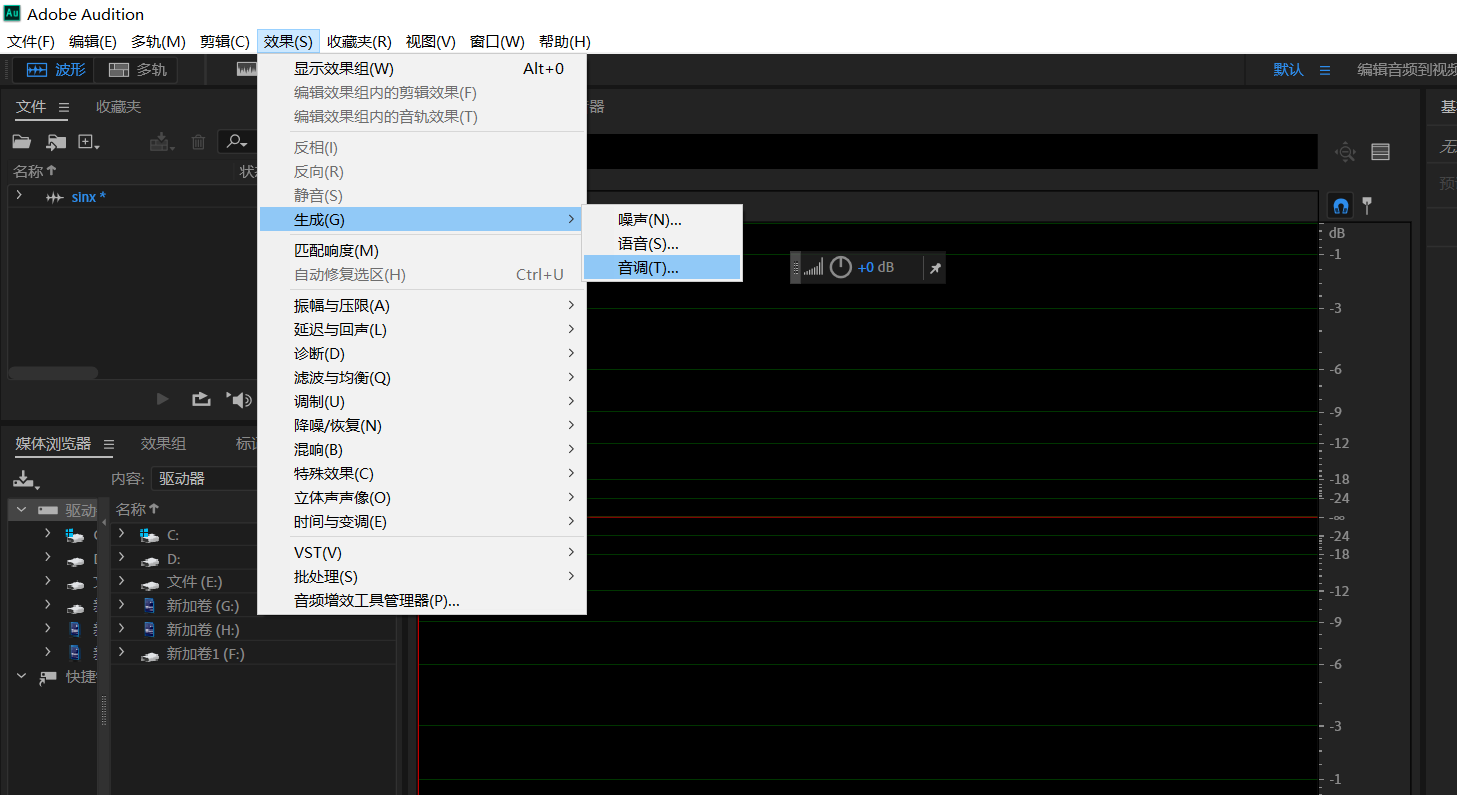Click the 新加卷 (G:) drive icon

[149, 605]
